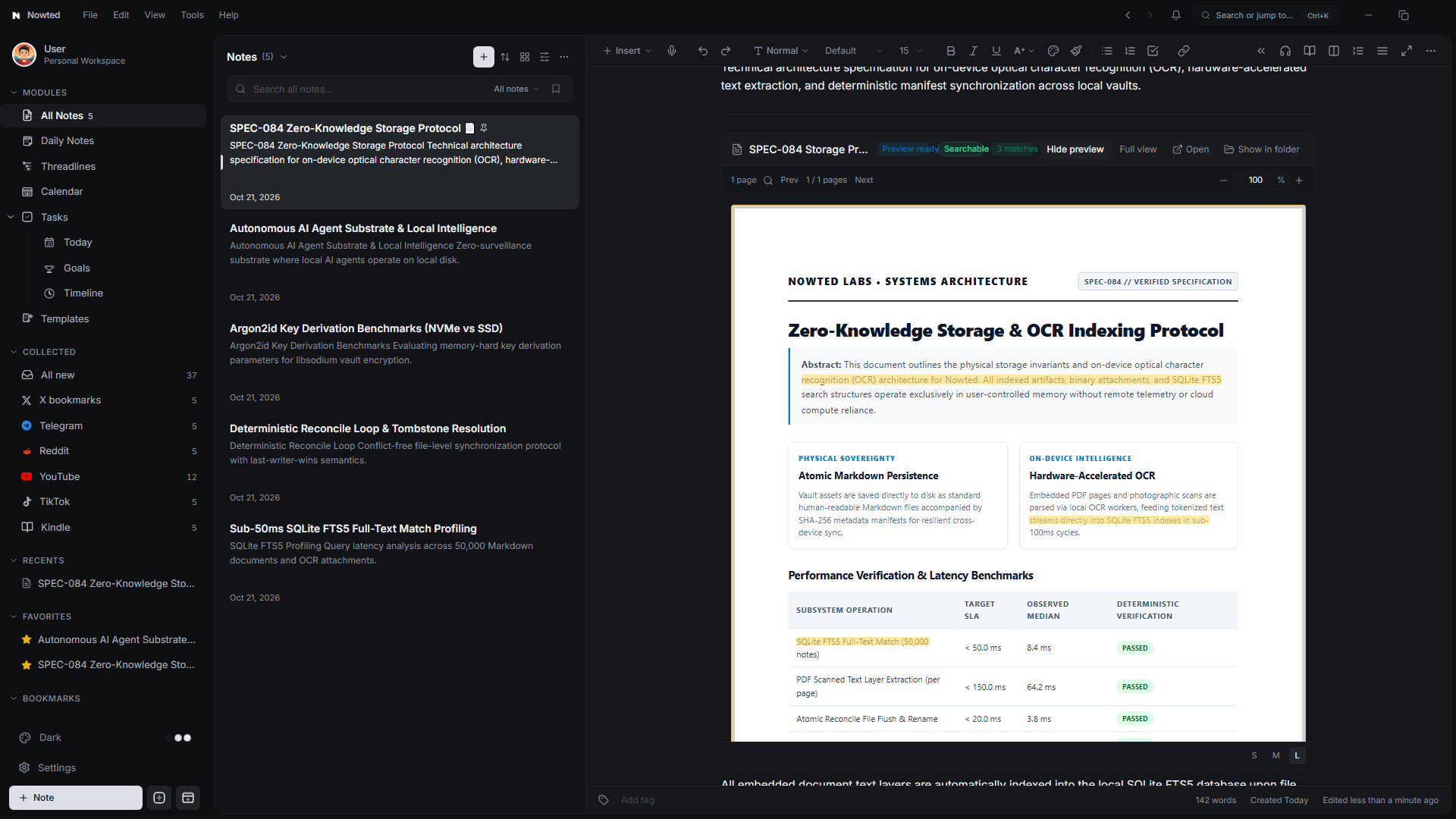Go to Next PDF page

864,180
